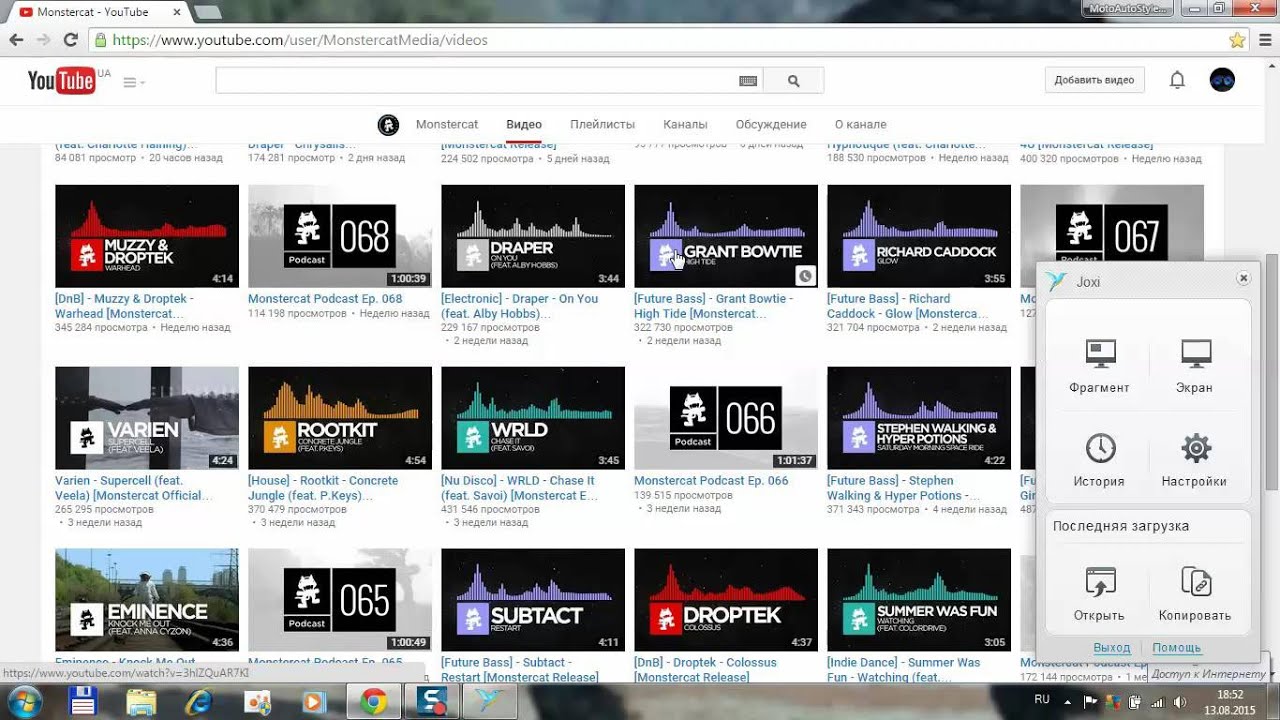Open the Richard Caddock Glow thumbnail

tap(919, 236)
